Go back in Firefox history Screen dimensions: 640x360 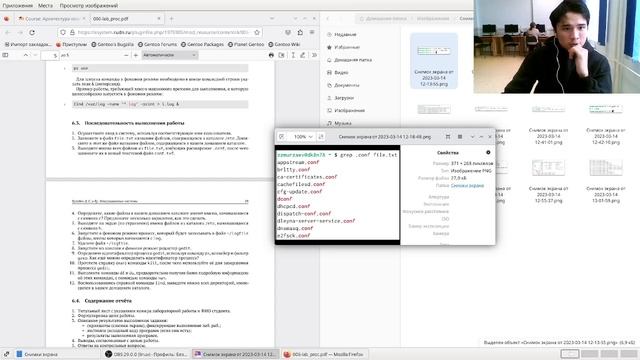pos(7,32)
